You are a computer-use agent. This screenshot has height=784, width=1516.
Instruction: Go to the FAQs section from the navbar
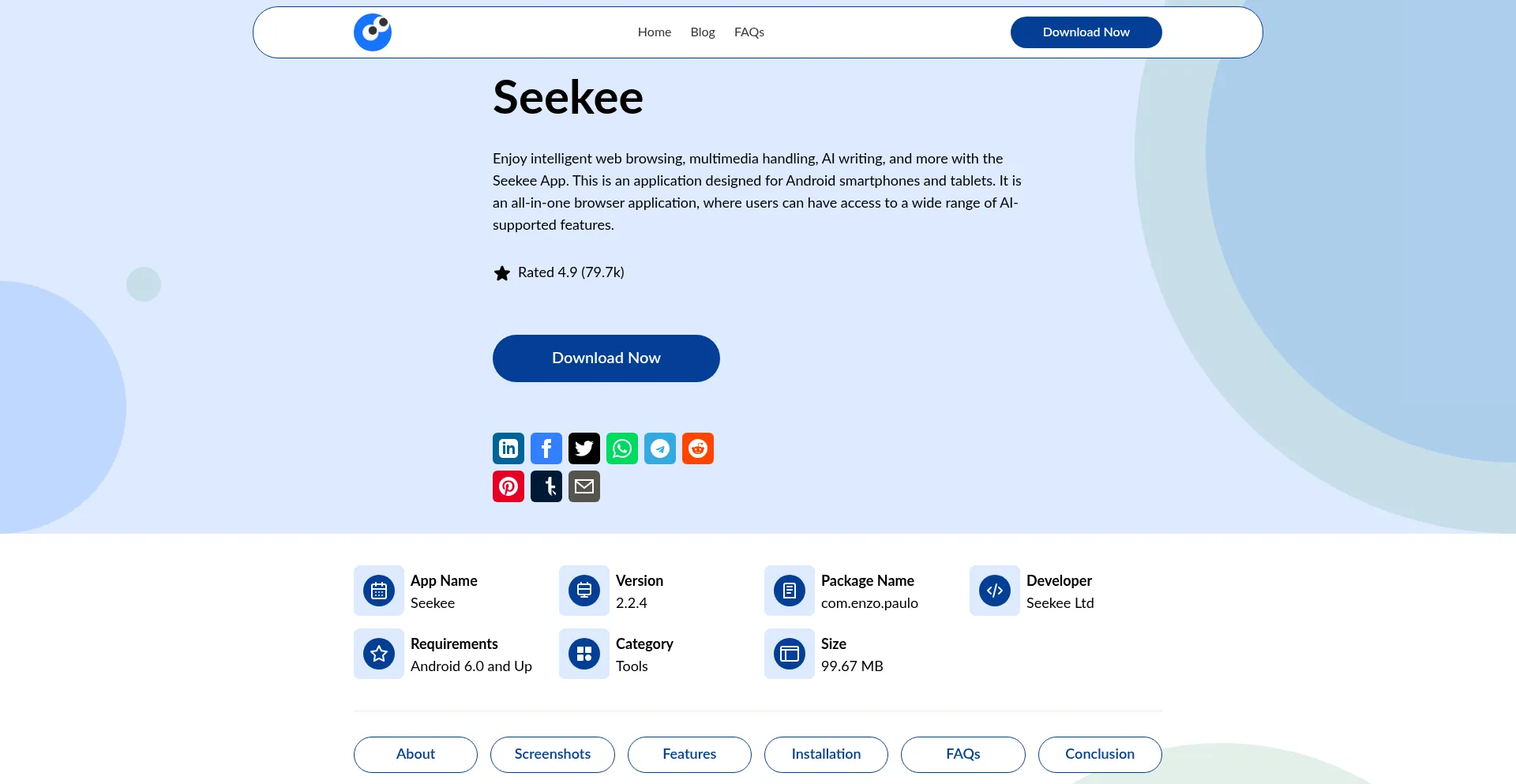tap(749, 32)
